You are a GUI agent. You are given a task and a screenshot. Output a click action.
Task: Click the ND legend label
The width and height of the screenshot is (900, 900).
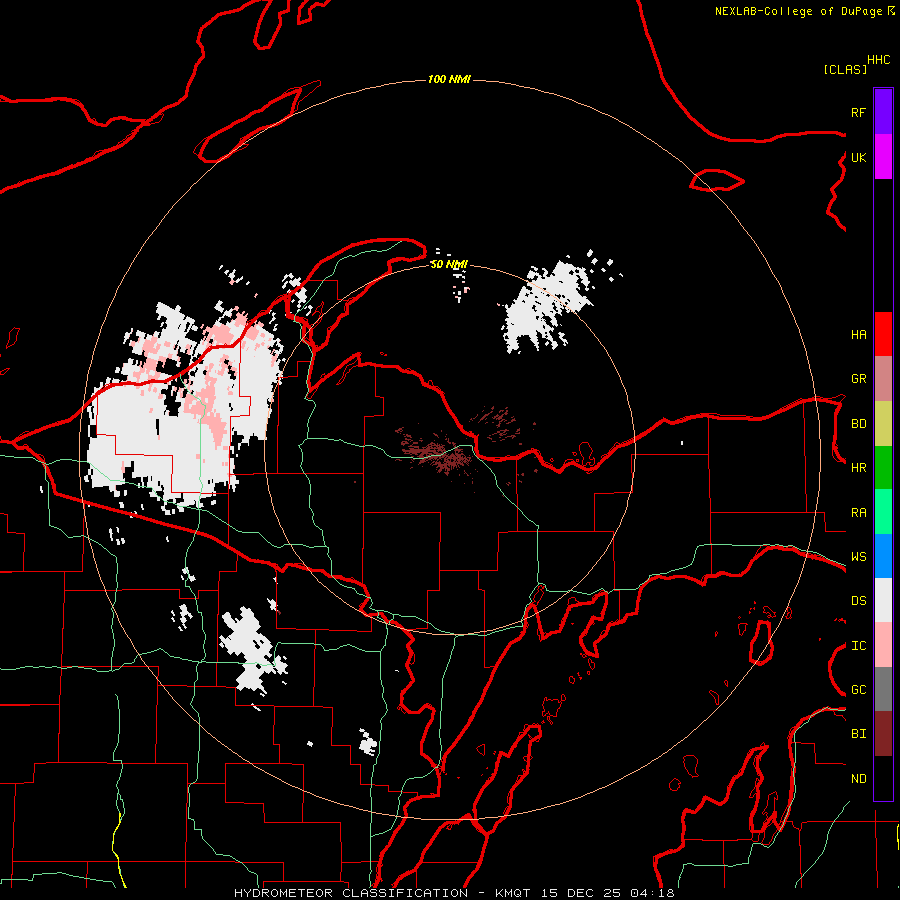click(858, 779)
